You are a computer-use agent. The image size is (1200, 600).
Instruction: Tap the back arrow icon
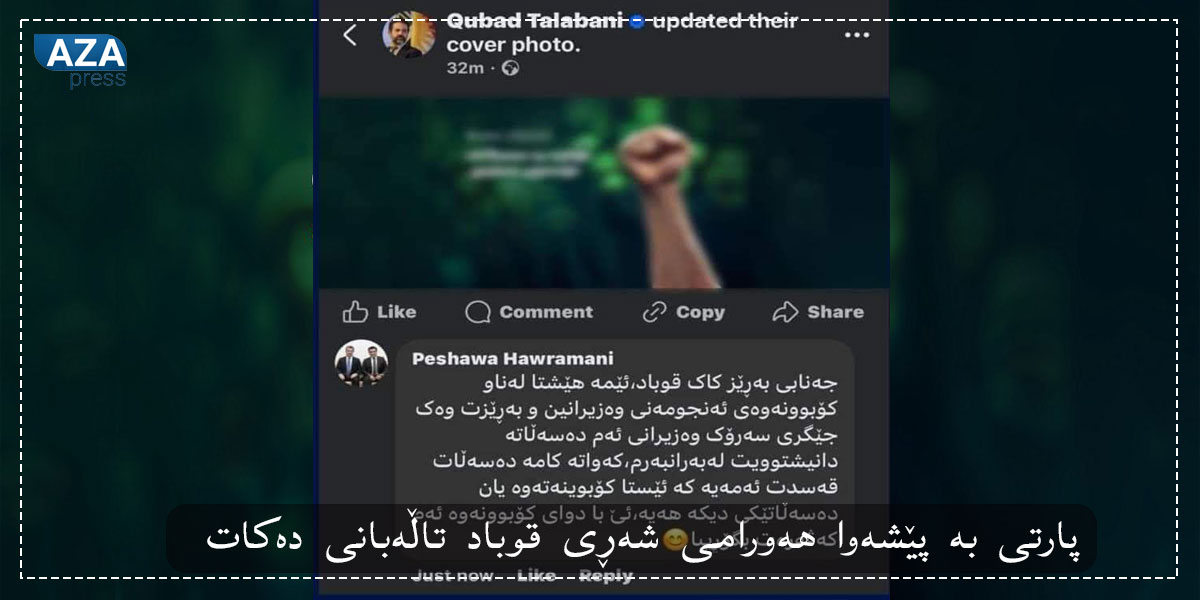349,35
